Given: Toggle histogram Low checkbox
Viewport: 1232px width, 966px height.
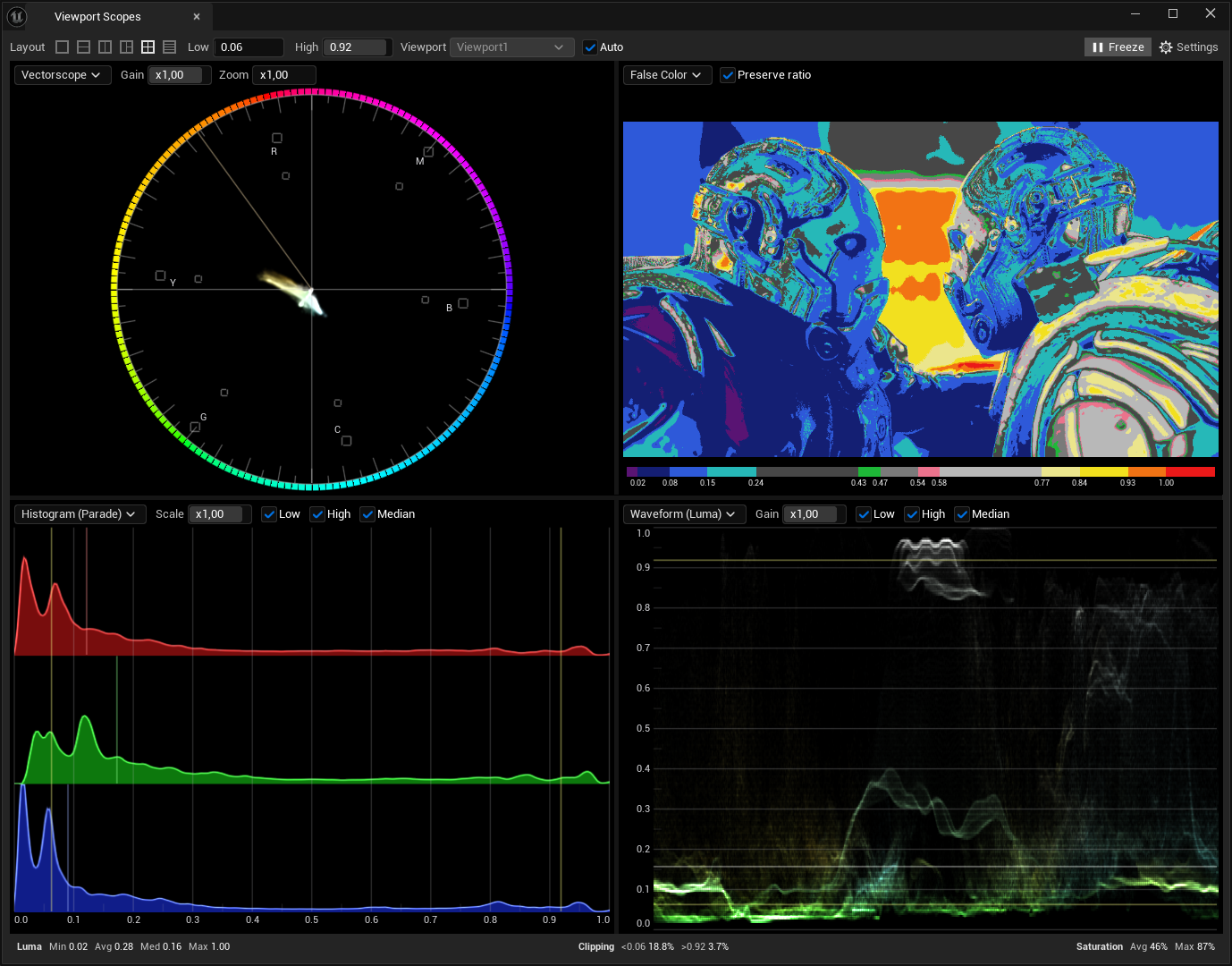Looking at the screenshot, I should click(x=269, y=514).
